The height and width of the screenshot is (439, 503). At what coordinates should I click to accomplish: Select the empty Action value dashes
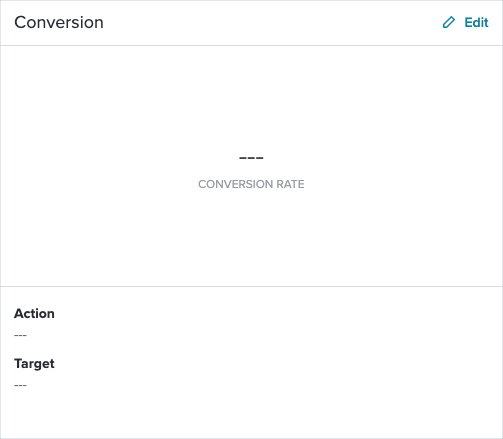pos(20,335)
